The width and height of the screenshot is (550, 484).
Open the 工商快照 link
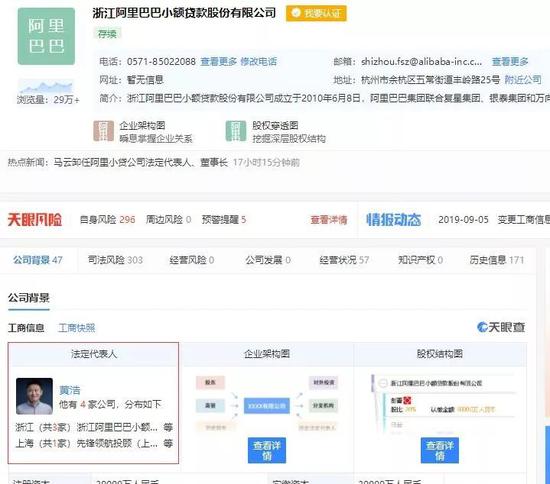pos(76,328)
